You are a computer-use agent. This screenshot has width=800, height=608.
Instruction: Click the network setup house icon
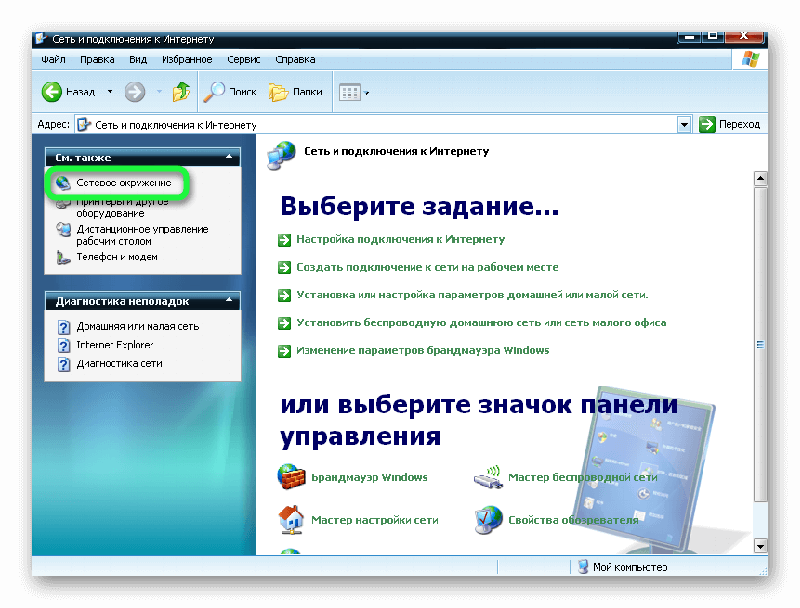(x=291, y=519)
